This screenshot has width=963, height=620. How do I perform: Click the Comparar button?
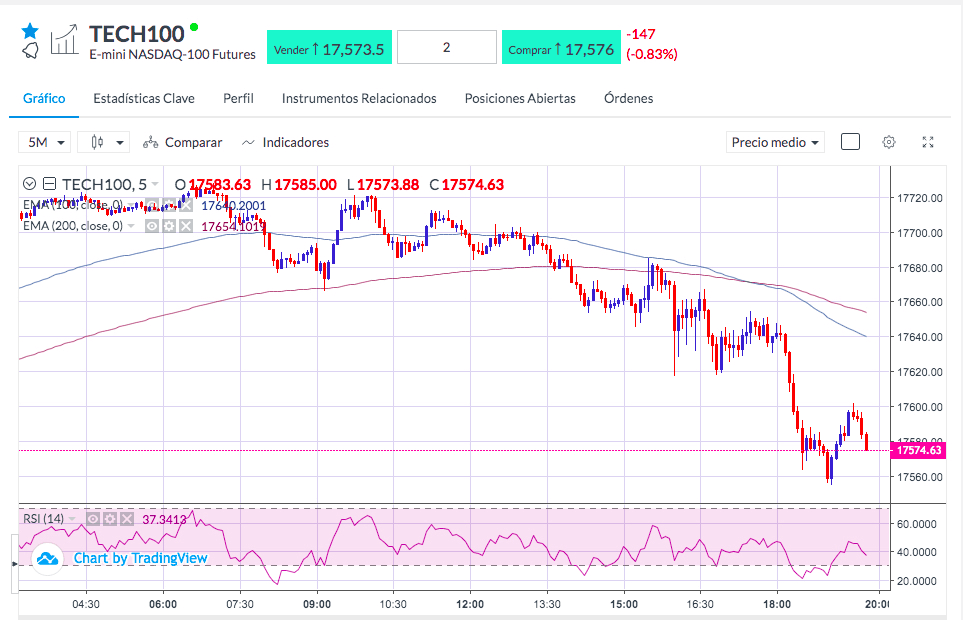click(182, 142)
